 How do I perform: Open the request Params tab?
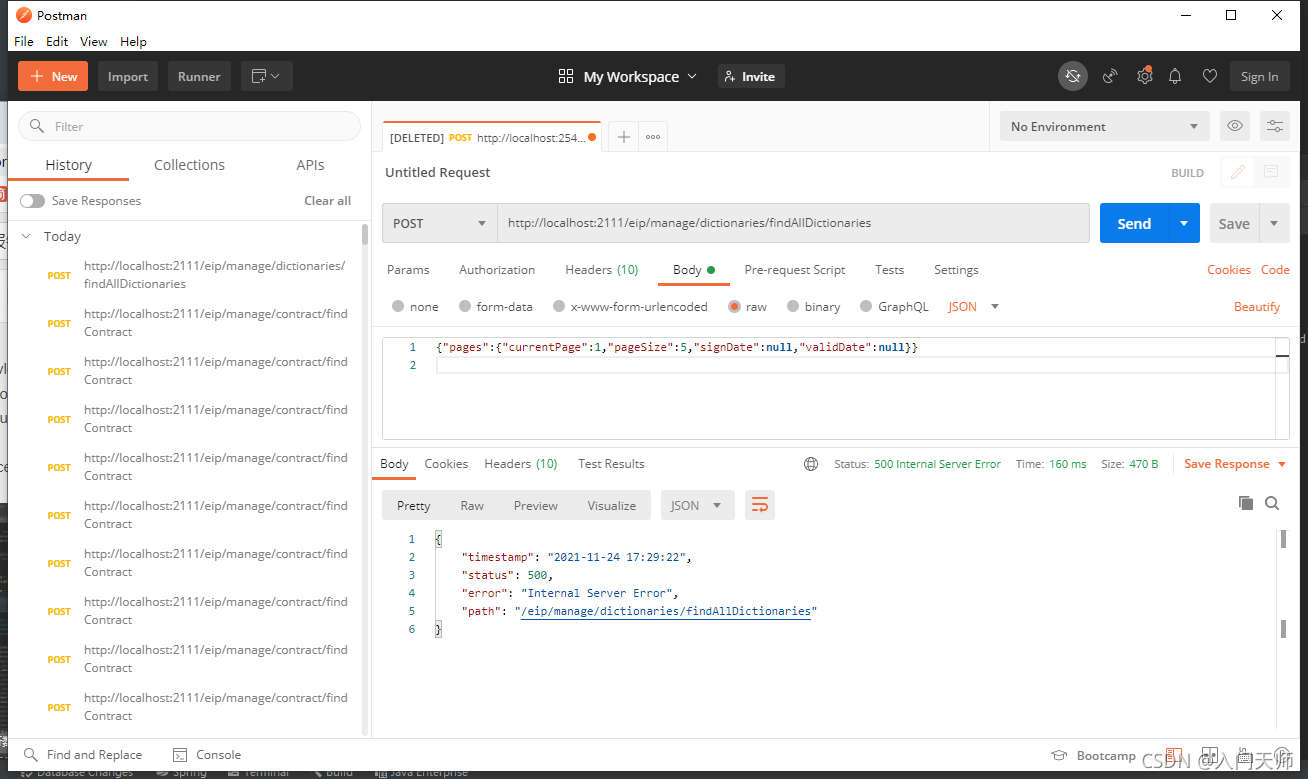408,270
